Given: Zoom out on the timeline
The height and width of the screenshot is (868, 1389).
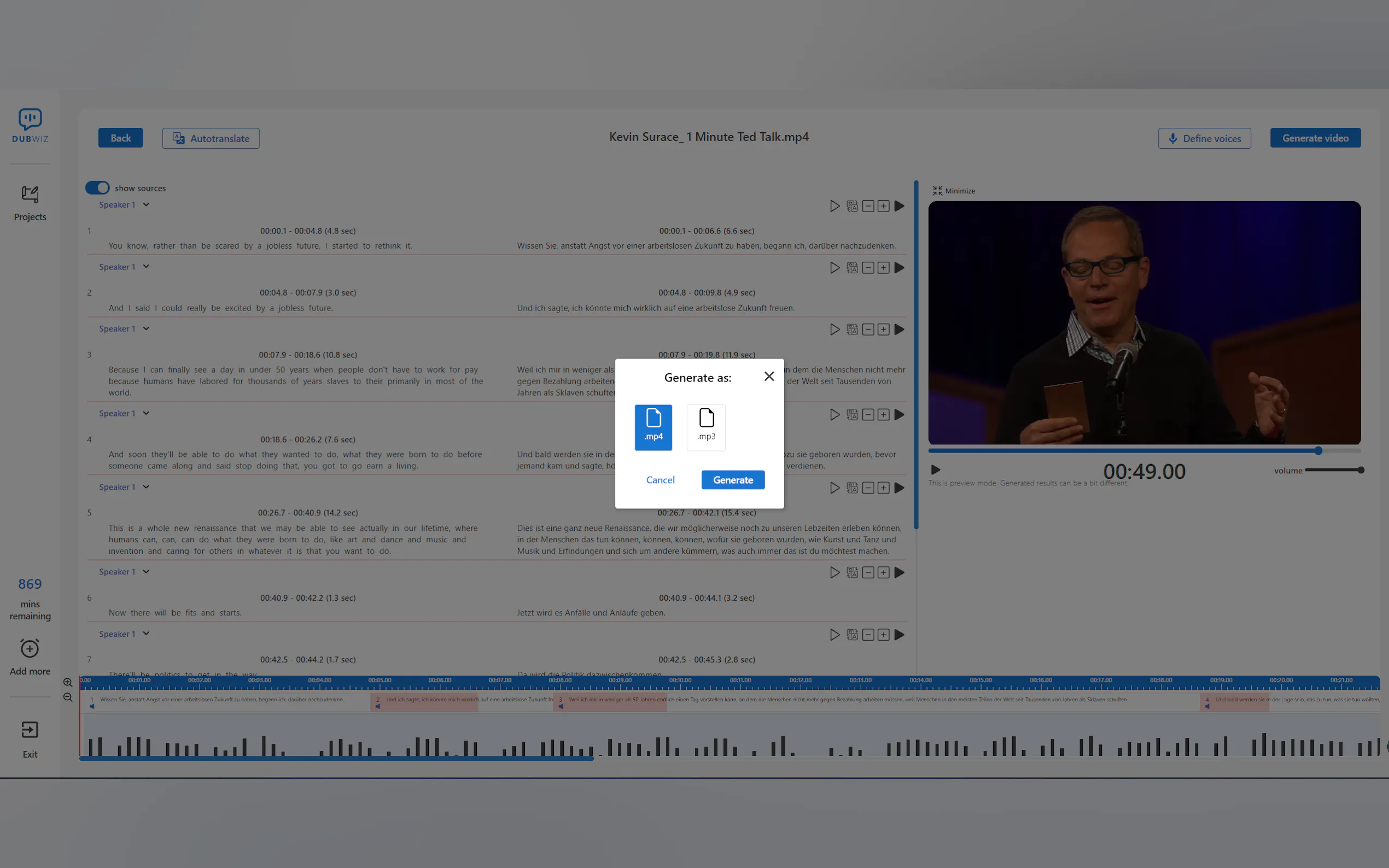Looking at the screenshot, I should pyautogui.click(x=68, y=697).
